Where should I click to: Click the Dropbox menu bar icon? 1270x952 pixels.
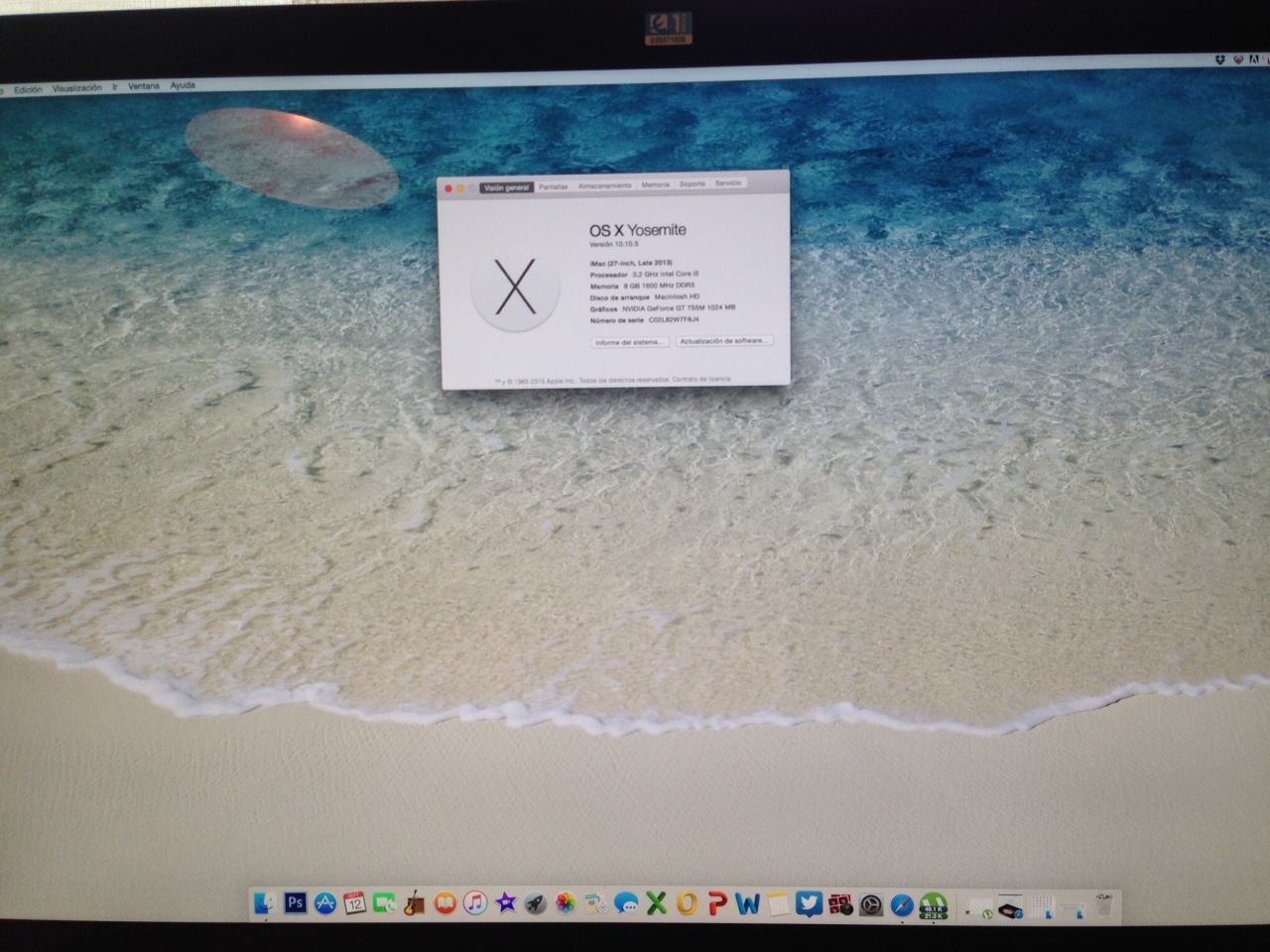(x=1218, y=60)
